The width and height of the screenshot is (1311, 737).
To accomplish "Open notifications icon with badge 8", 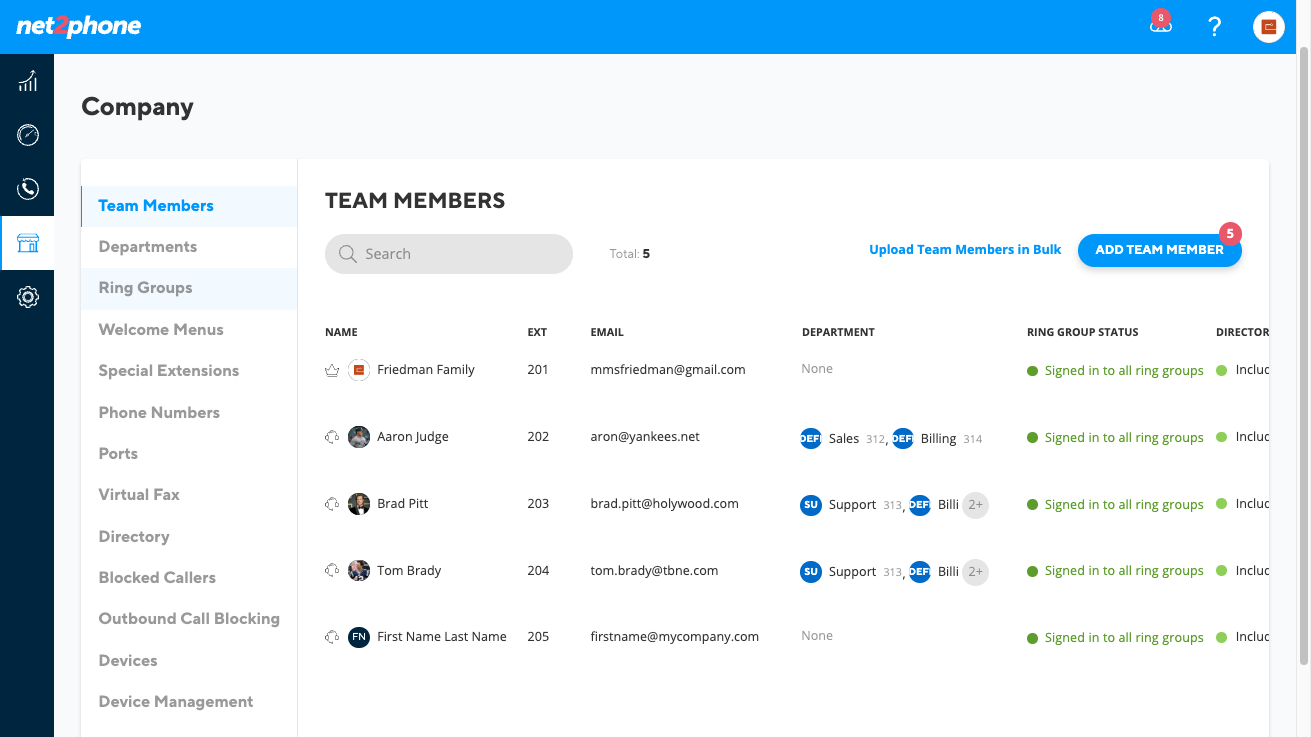I will click(x=1160, y=25).
